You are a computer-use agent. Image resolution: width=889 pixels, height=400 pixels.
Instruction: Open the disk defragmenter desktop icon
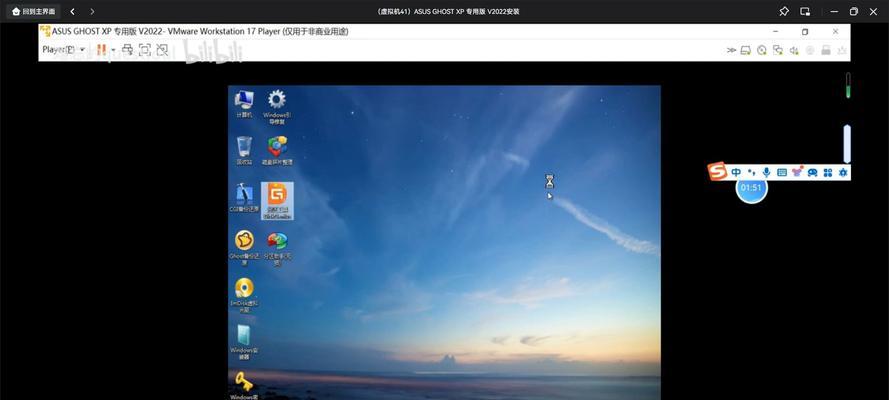point(277,151)
